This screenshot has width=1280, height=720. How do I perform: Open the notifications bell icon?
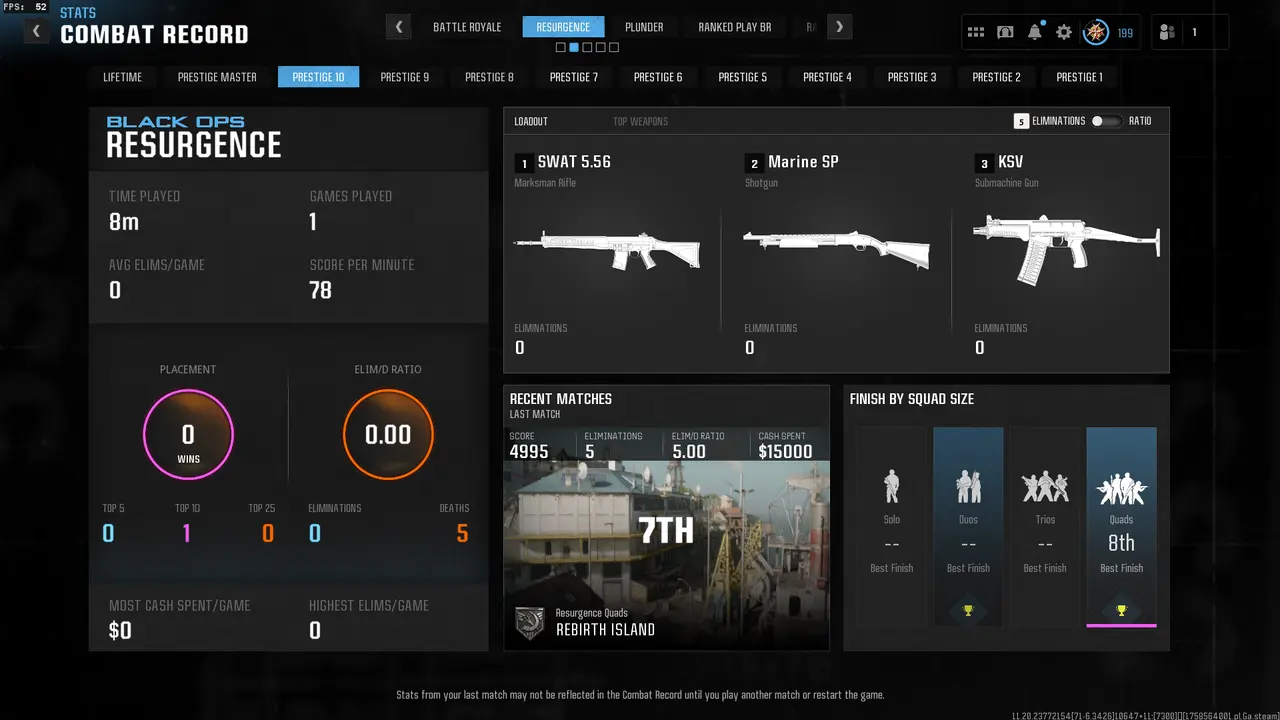coord(1035,32)
